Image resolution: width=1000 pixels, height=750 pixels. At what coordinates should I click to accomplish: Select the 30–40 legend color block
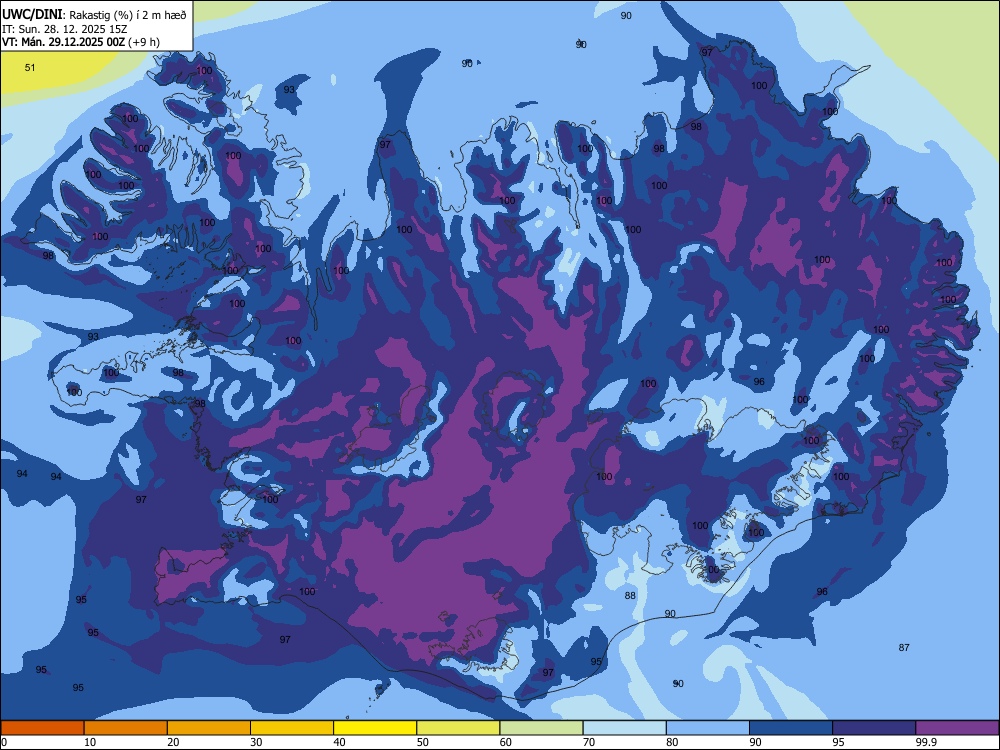[292, 728]
